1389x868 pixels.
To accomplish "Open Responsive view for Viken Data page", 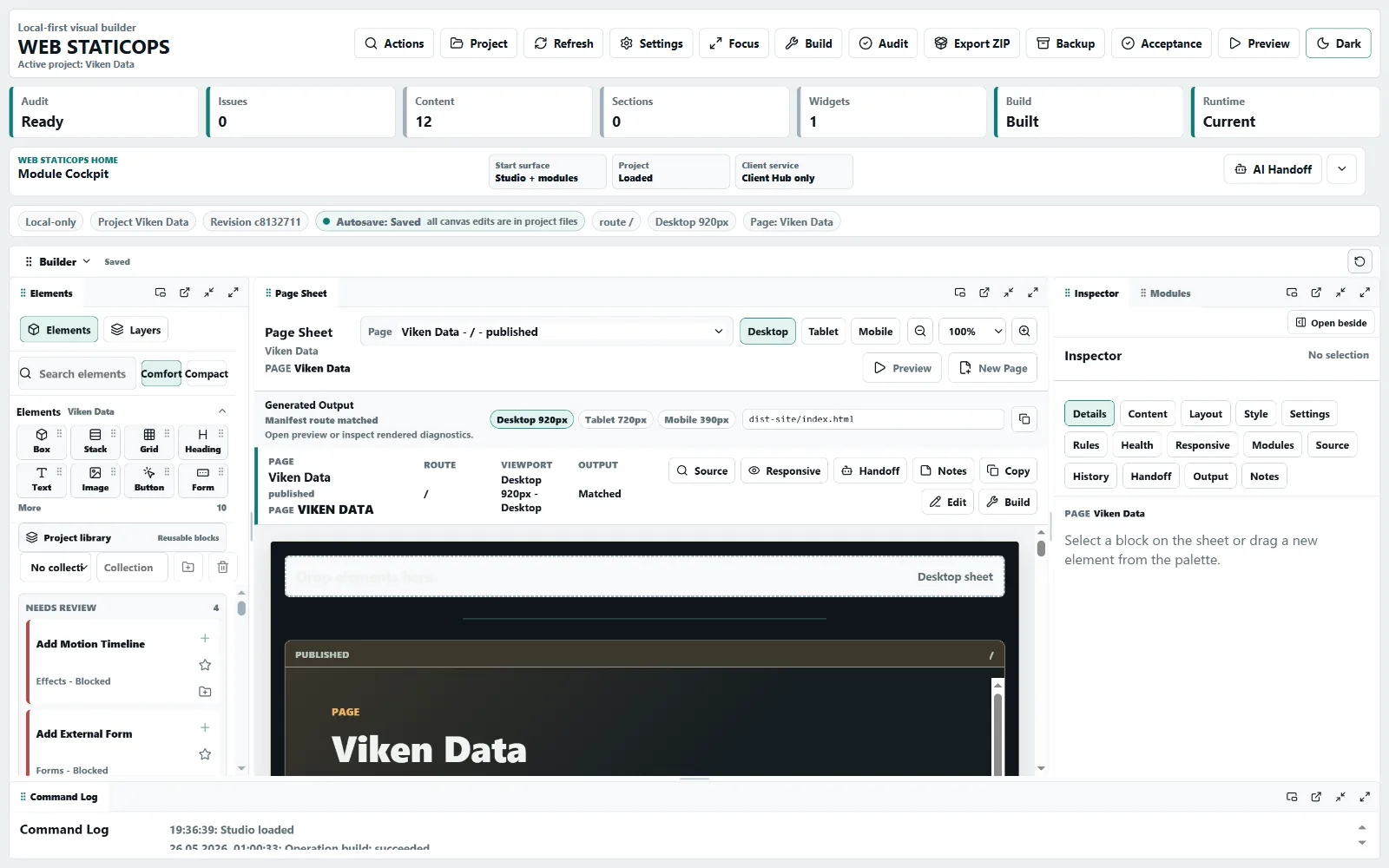I will 784,470.
